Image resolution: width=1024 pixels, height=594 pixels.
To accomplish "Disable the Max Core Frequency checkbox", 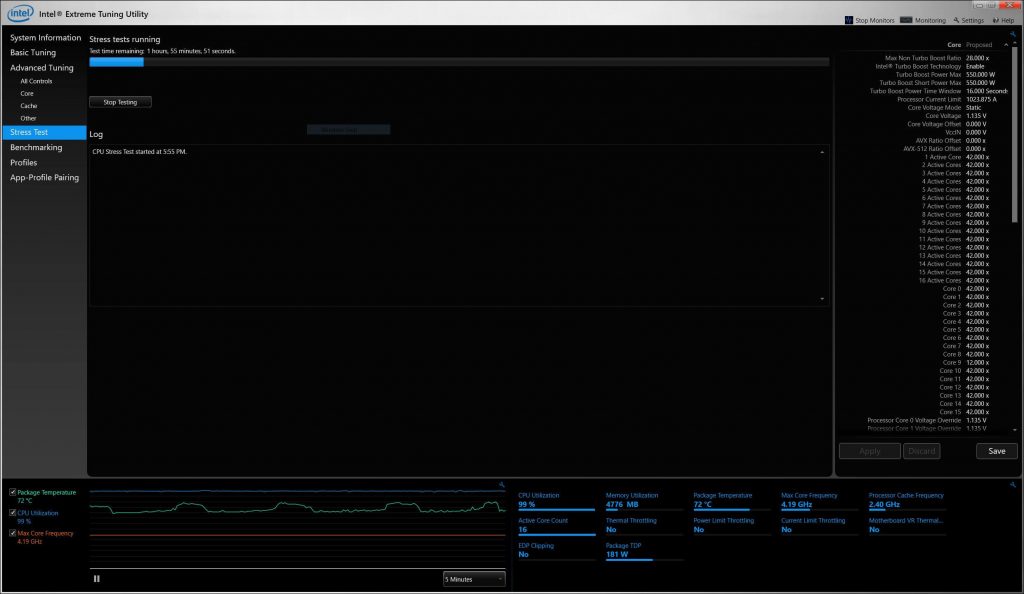I will point(12,533).
